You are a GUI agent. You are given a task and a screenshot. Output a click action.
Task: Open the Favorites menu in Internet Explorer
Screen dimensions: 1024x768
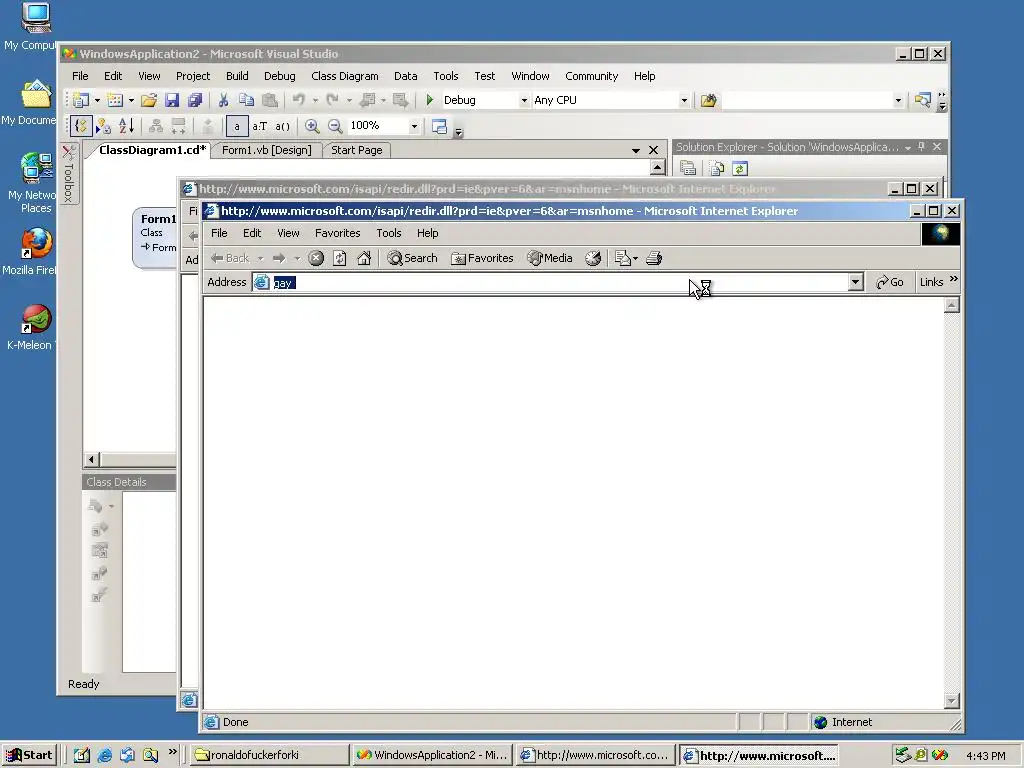coord(338,233)
